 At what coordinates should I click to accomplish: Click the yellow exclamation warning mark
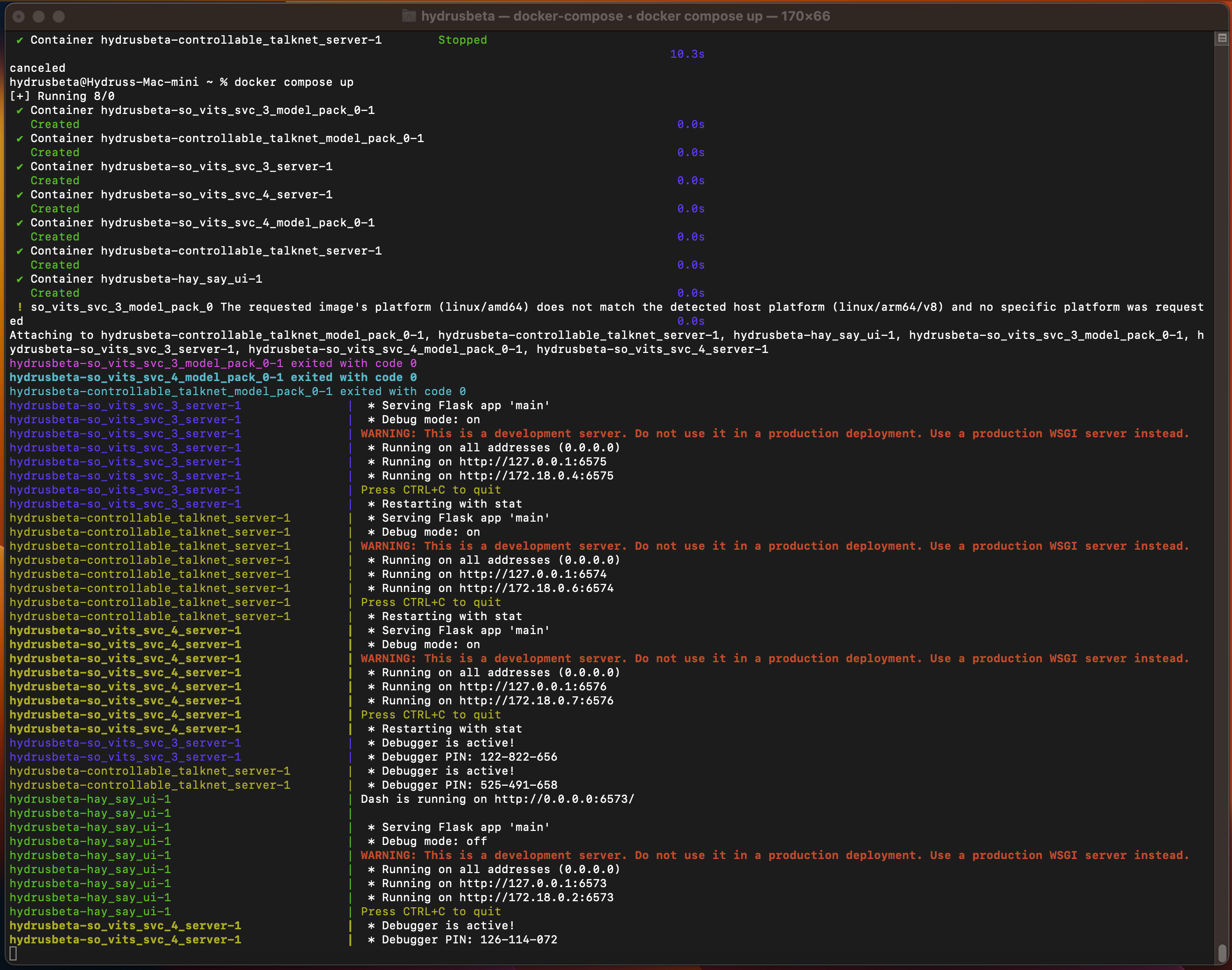[x=20, y=307]
